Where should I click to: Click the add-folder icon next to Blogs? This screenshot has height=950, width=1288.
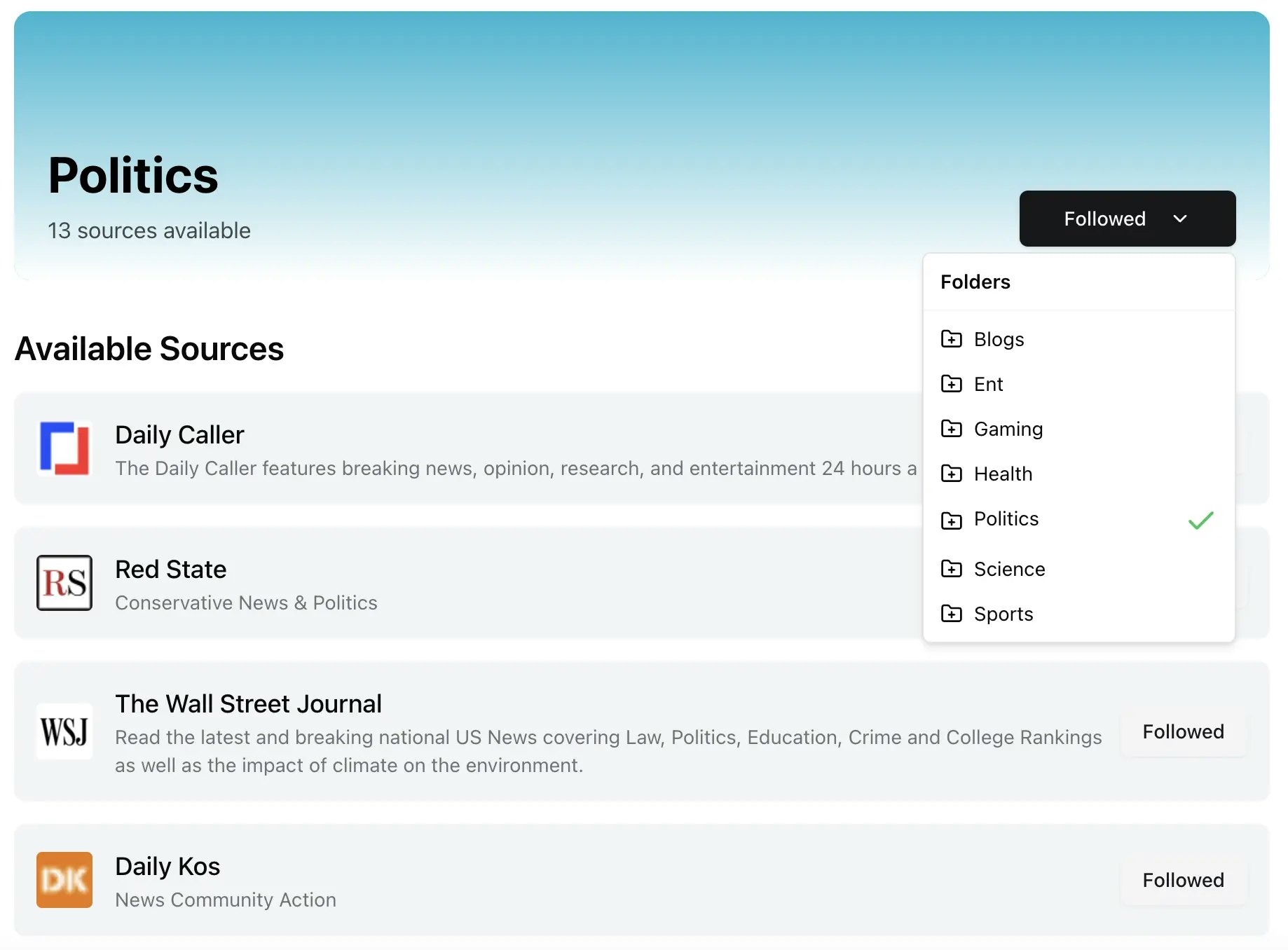pyautogui.click(x=951, y=339)
